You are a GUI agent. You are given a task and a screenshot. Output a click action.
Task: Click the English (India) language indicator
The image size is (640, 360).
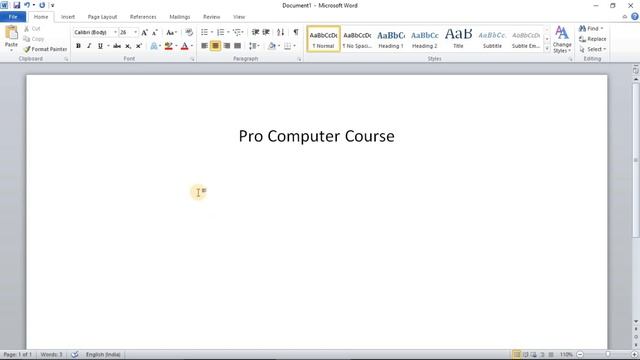point(103,354)
